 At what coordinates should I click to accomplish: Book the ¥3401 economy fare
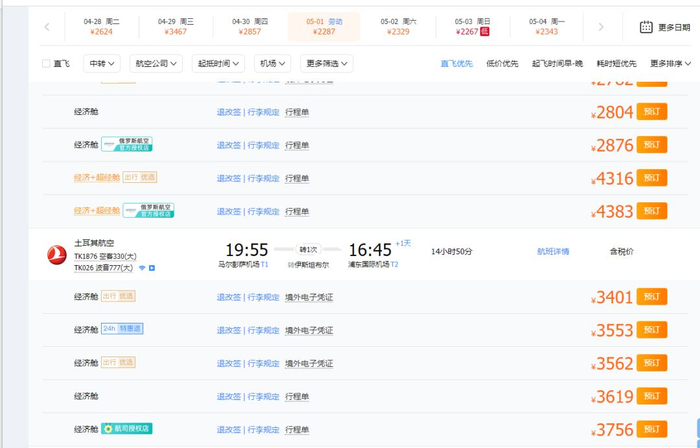click(x=652, y=297)
